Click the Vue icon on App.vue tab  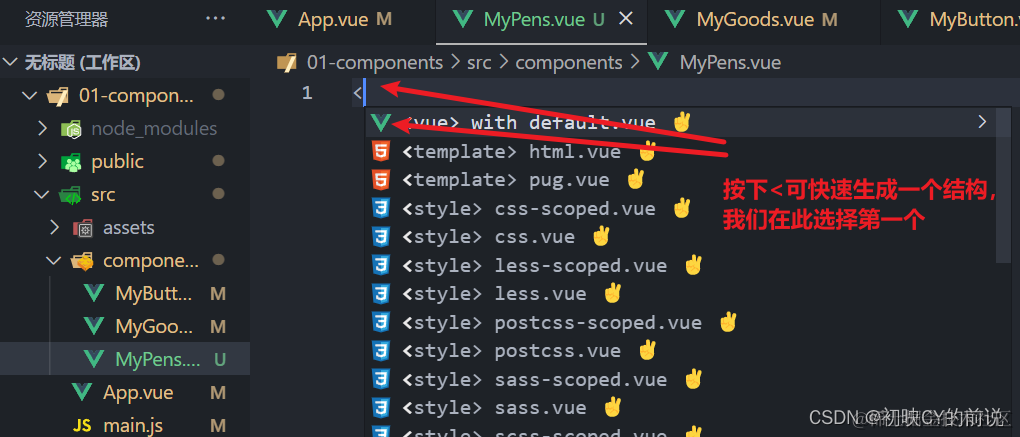tap(278, 19)
